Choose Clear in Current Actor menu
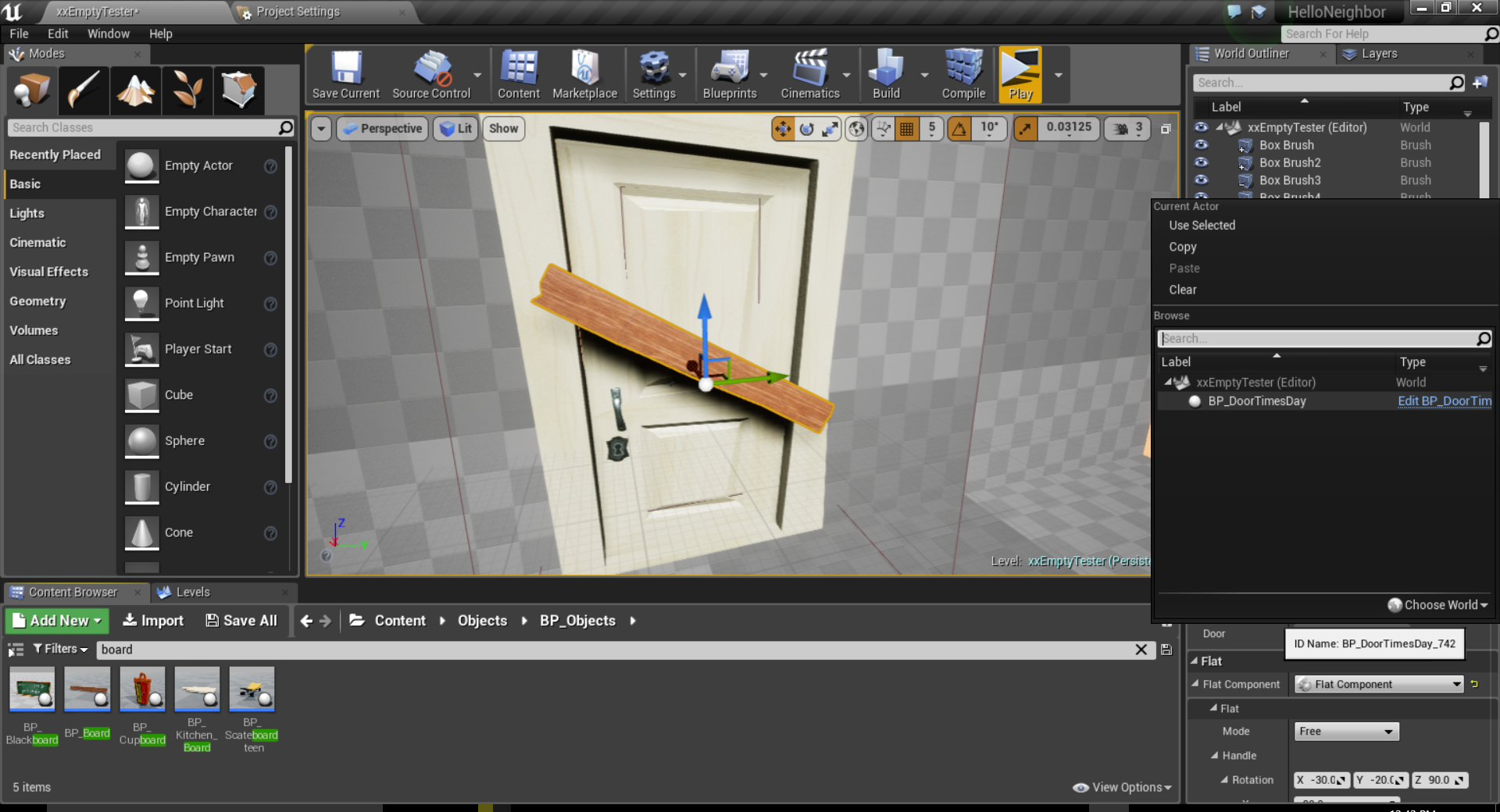This screenshot has height=812, width=1500. click(x=1183, y=290)
